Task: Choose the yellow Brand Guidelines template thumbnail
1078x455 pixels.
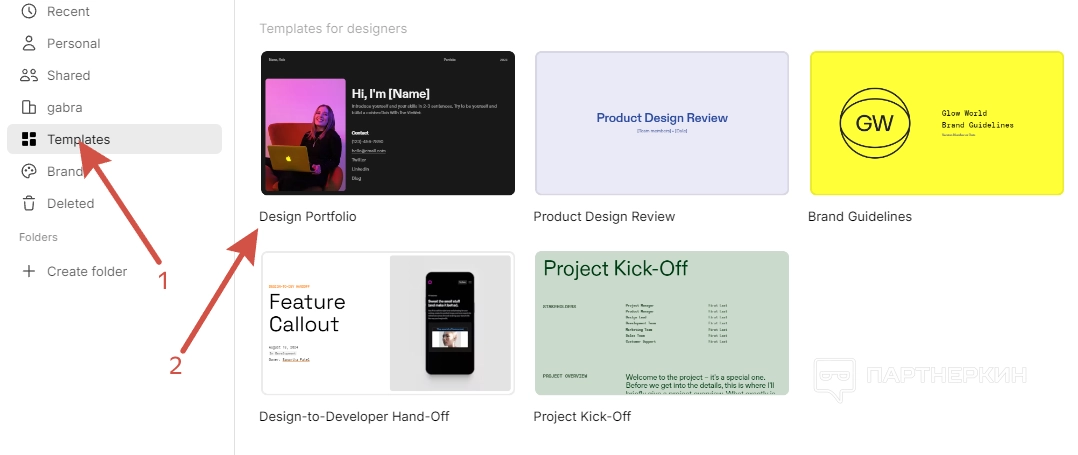Action: [x=936, y=123]
